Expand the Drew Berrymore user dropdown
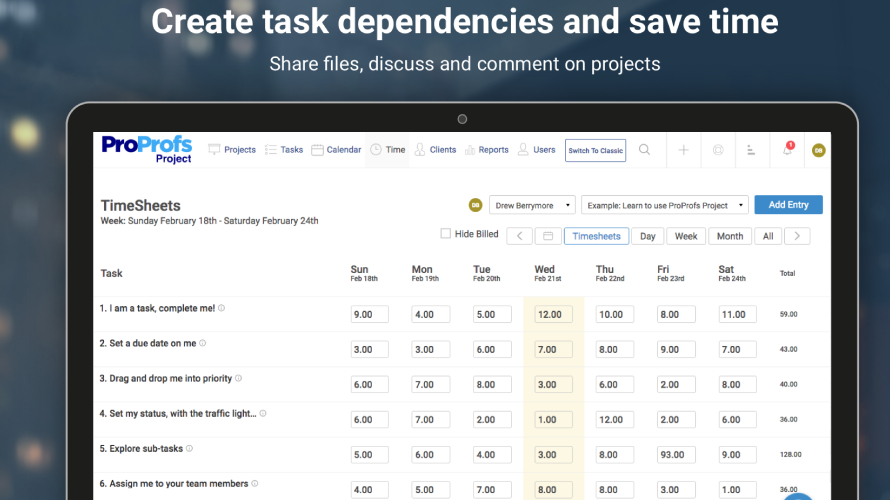 pos(532,205)
